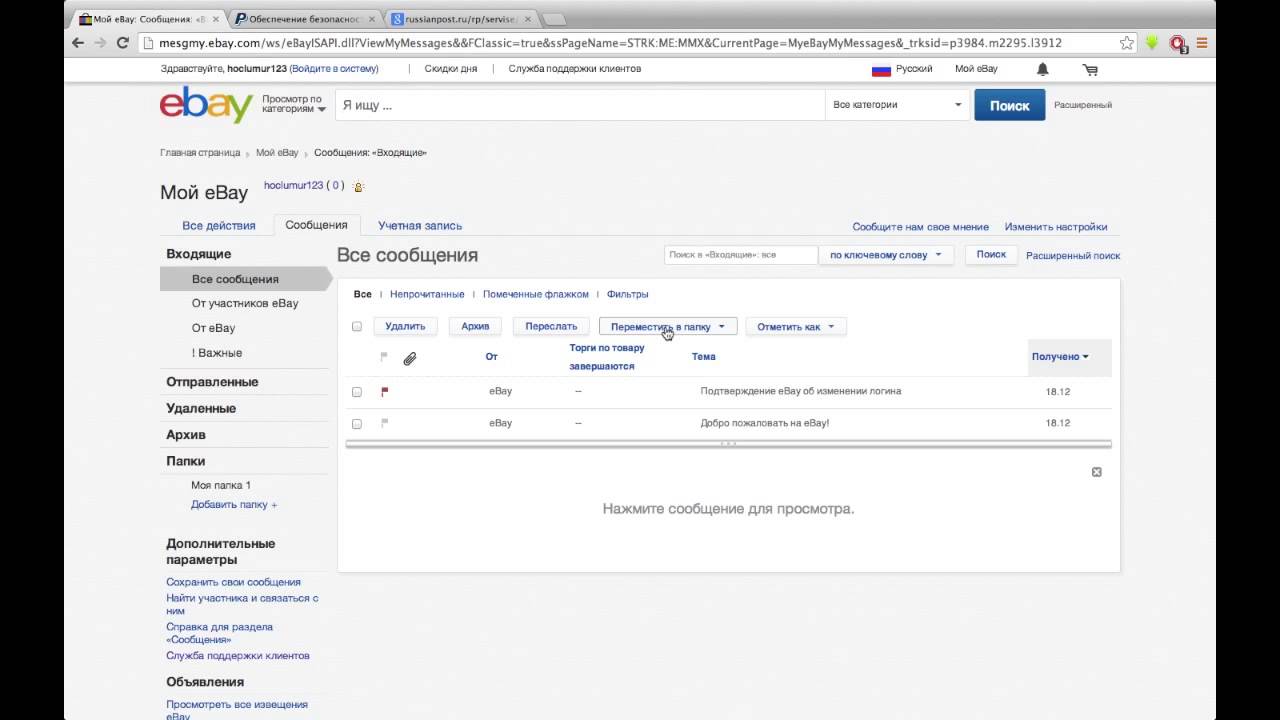Switch to 'Сообщения' tab
The image size is (1280, 720).
316,225
